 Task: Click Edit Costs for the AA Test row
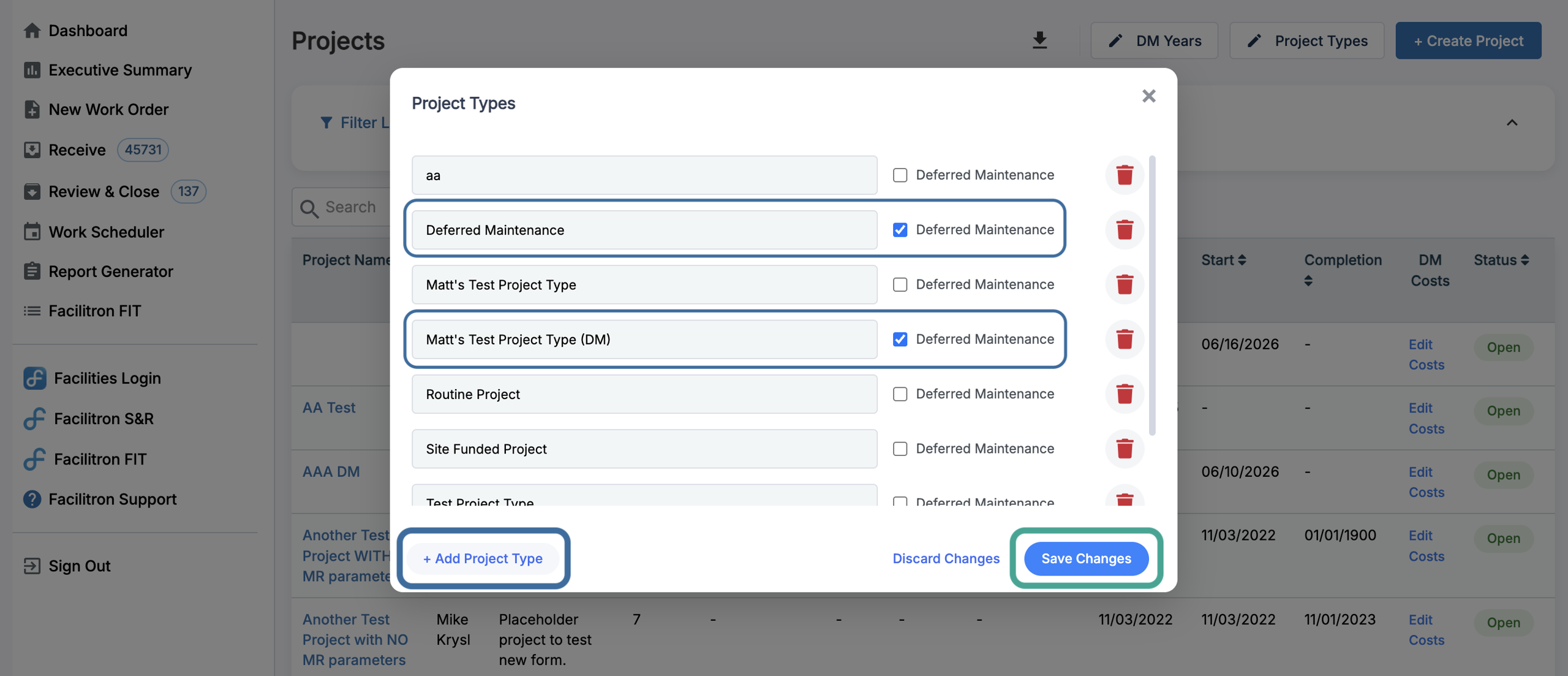(x=1427, y=418)
